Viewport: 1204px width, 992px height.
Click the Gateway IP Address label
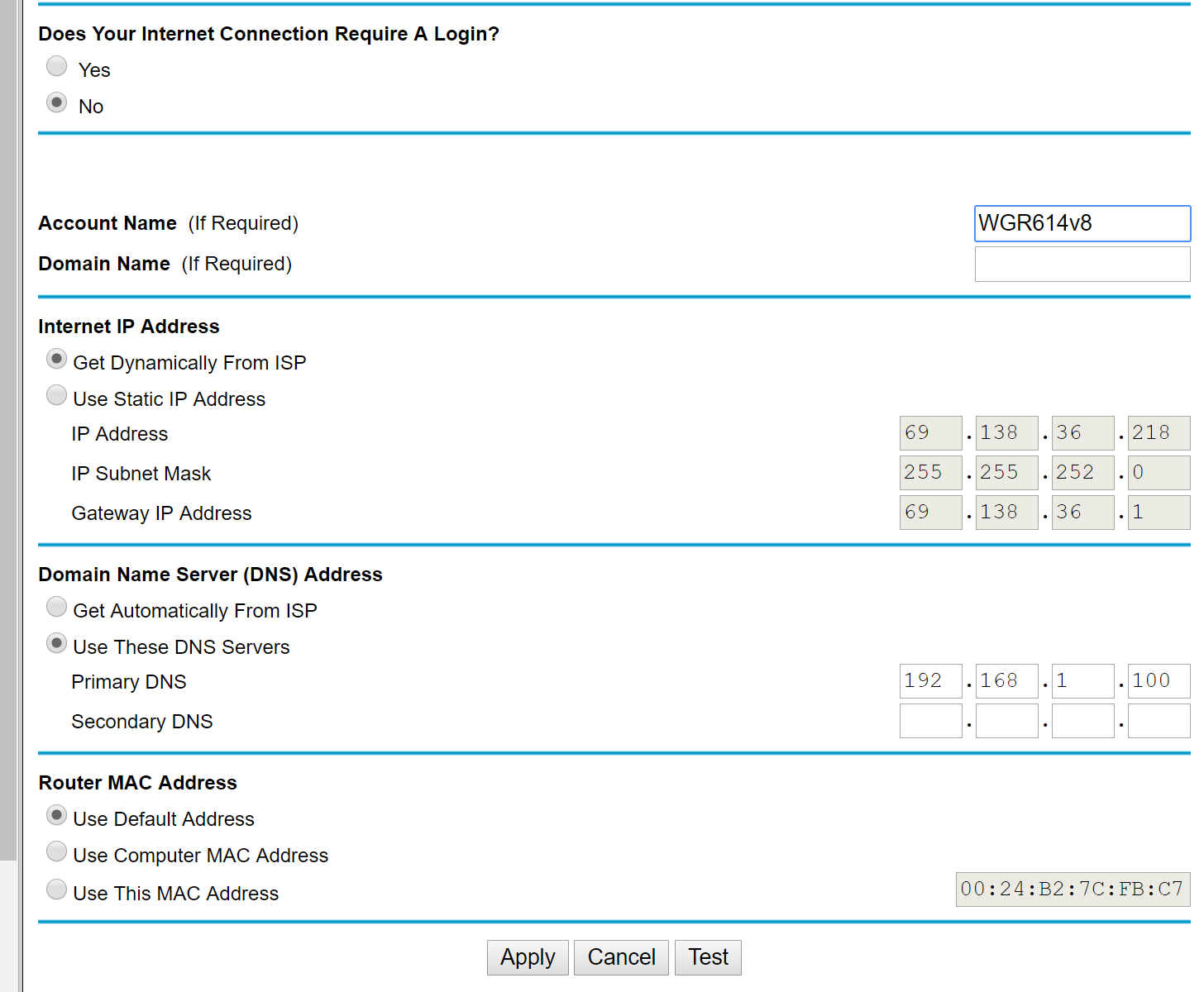click(x=161, y=513)
